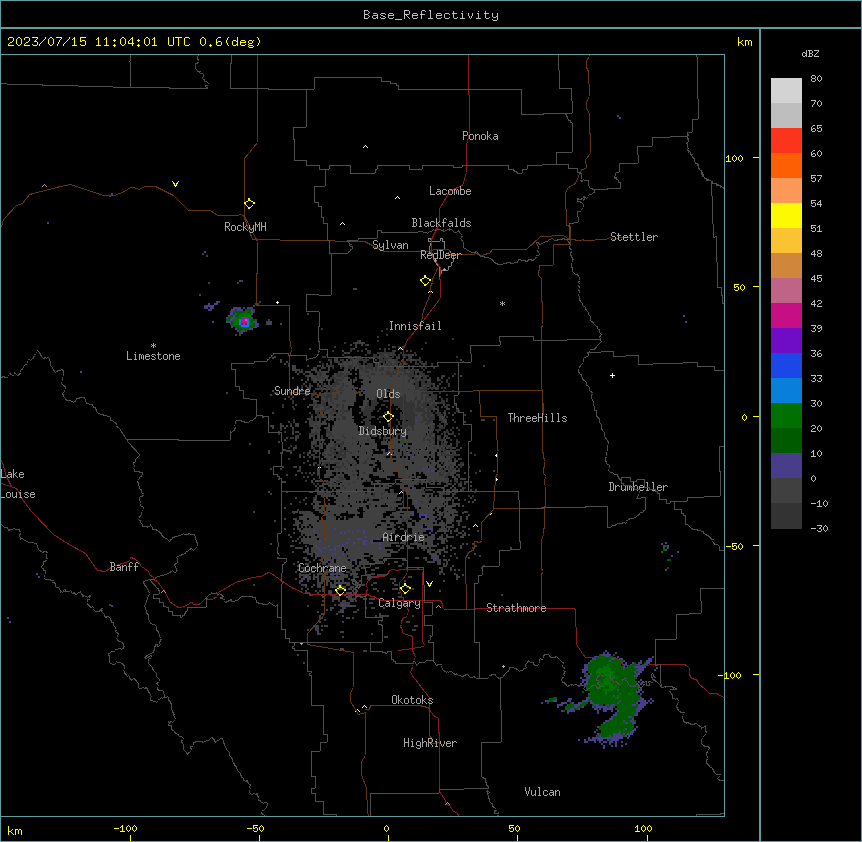Screen dimensions: 862x842
Task: Click the ThreeHills town label
Action: click(537, 418)
